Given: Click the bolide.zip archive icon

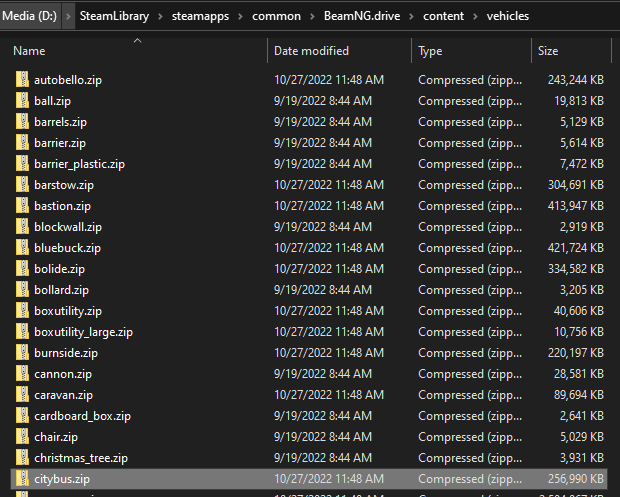Looking at the screenshot, I should tap(23, 268).
